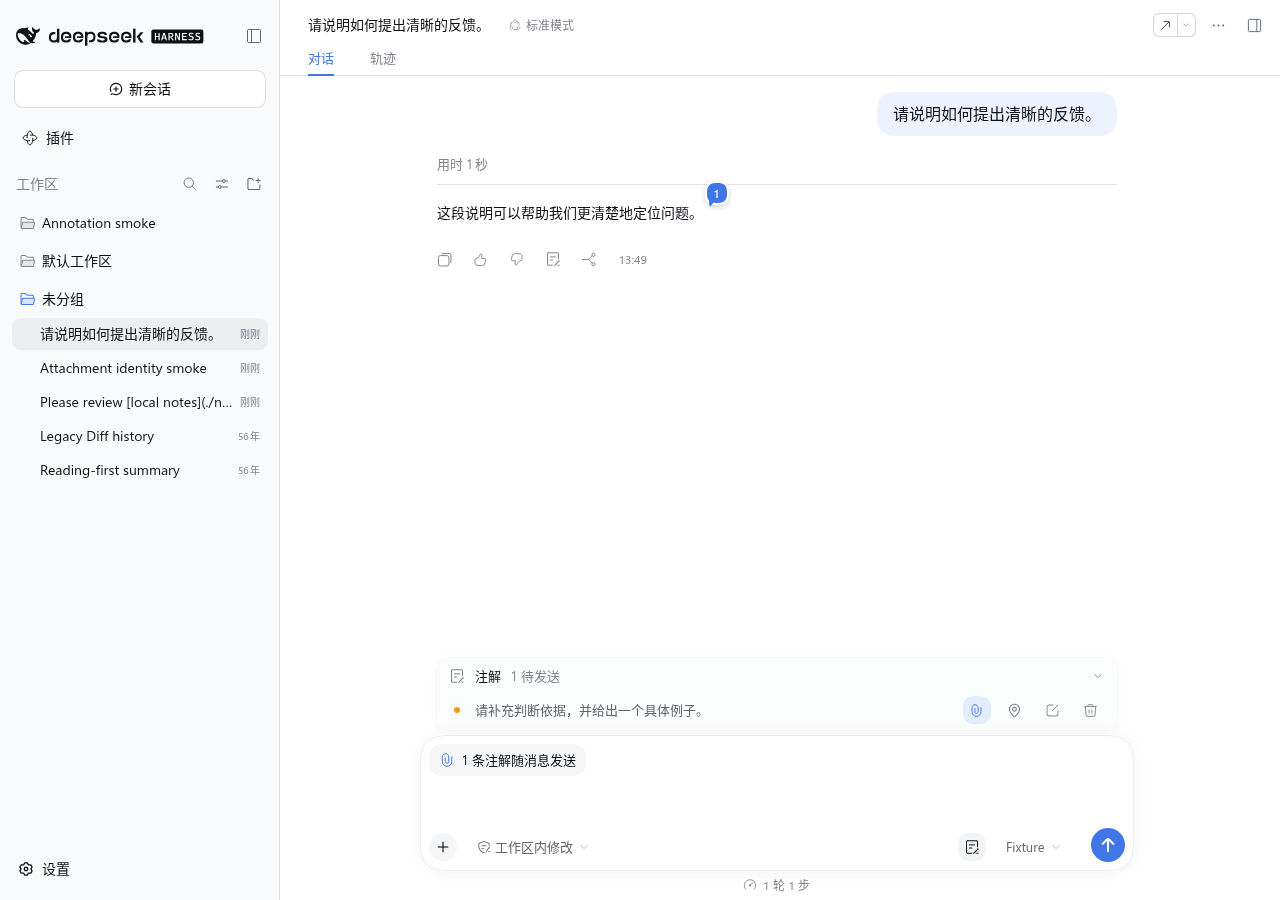Open the 工作区内修改 permission dropdown
Screen dimensions: 1280x900
[x=533, y=847]
